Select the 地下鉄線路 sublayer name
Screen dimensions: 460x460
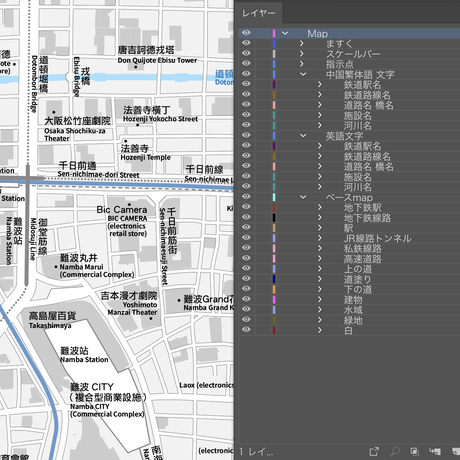(x=367, y=218)
